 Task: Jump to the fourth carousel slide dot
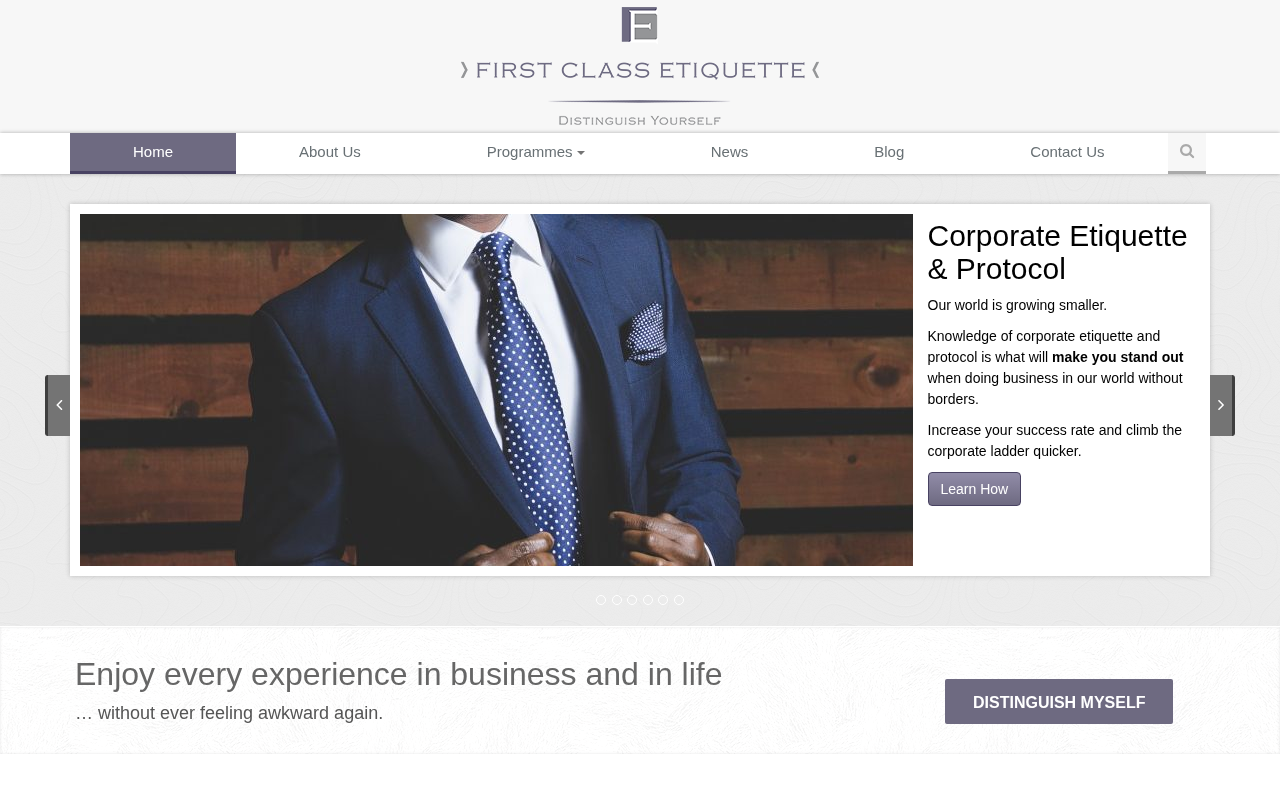(648, 600)
